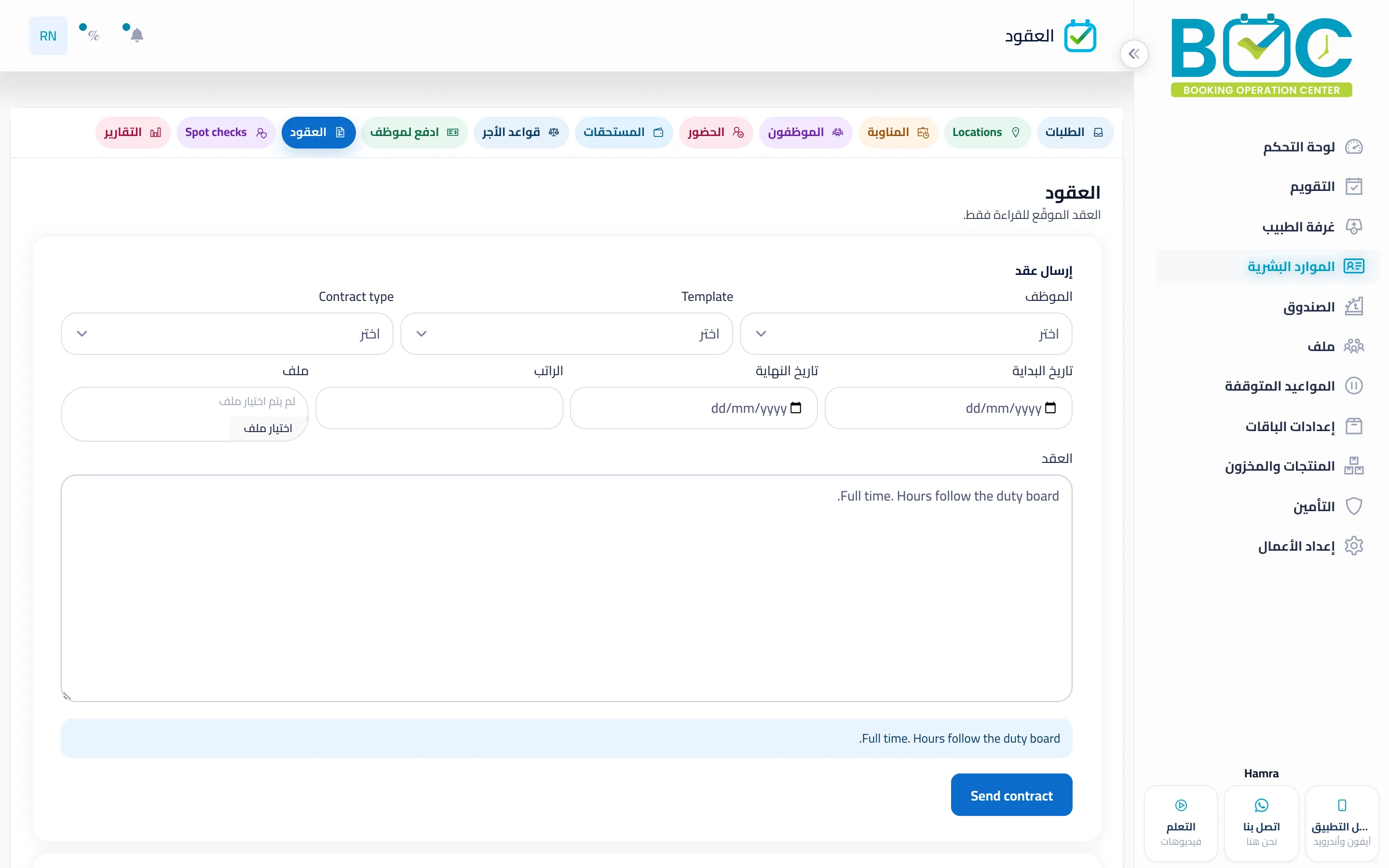
Task: Switch to the الحضور tab
Action: 716,133
